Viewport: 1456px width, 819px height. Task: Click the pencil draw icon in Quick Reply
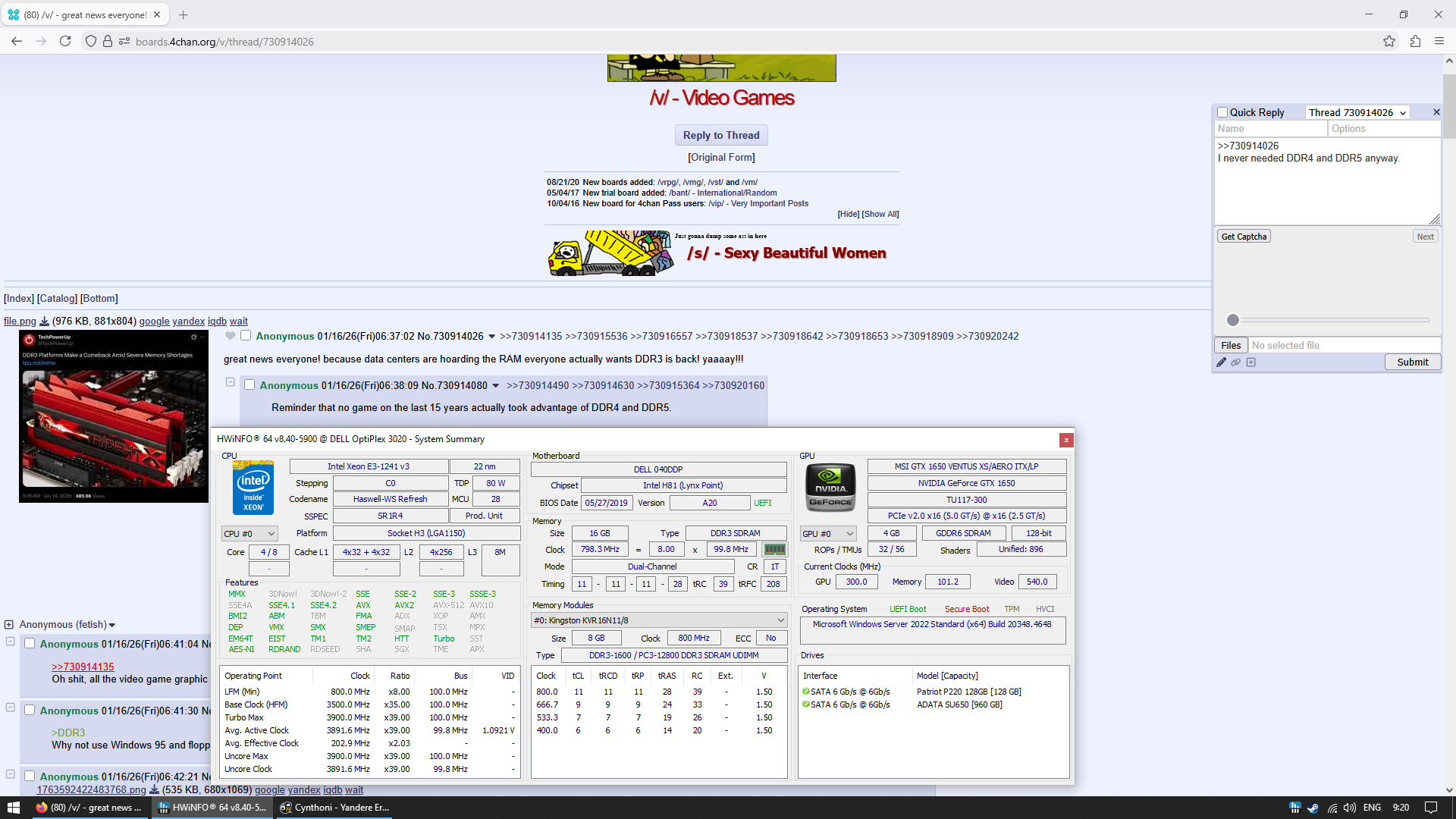tap(1221, 362)
